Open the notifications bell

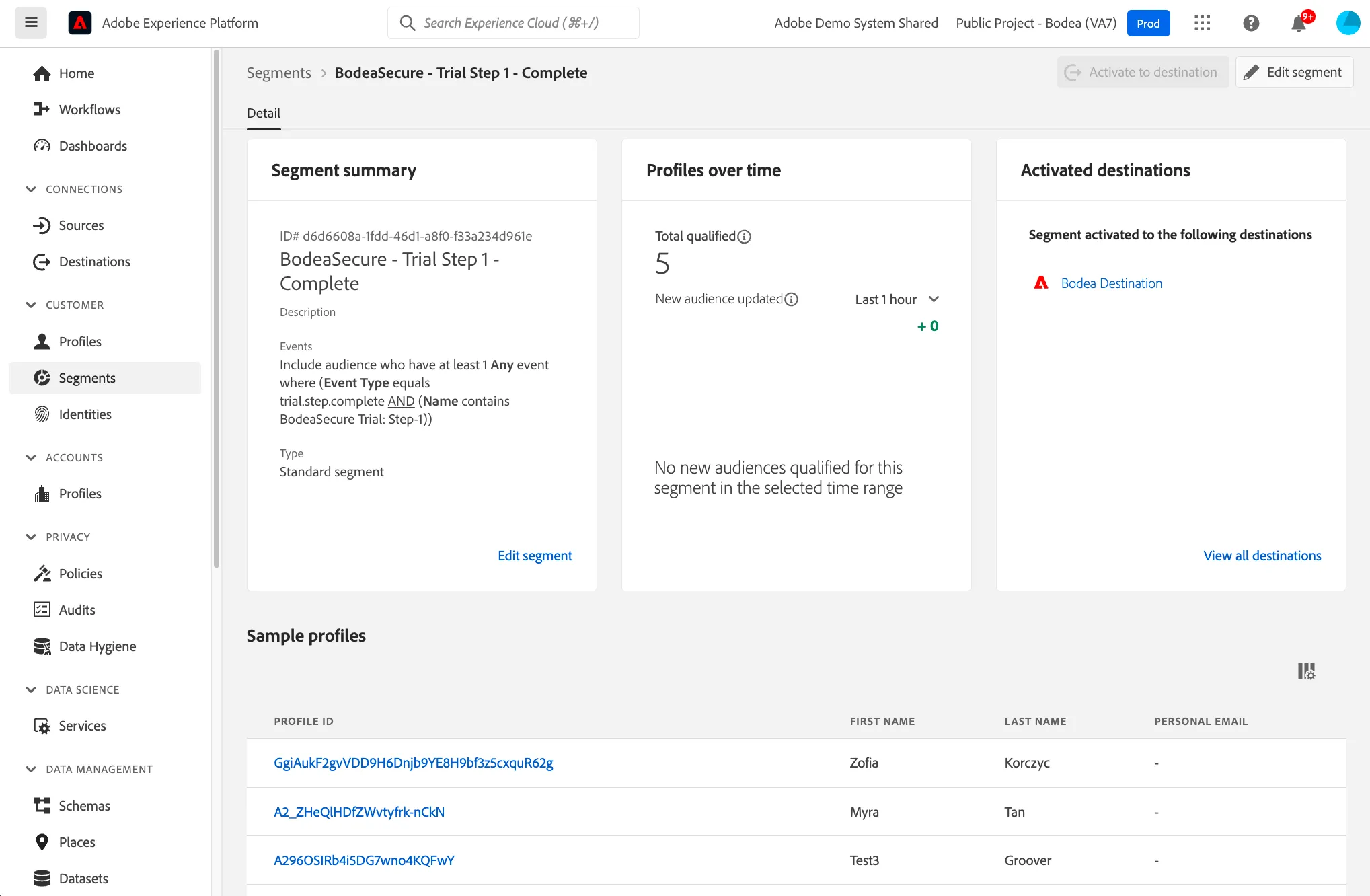[x=1299, y=23]
